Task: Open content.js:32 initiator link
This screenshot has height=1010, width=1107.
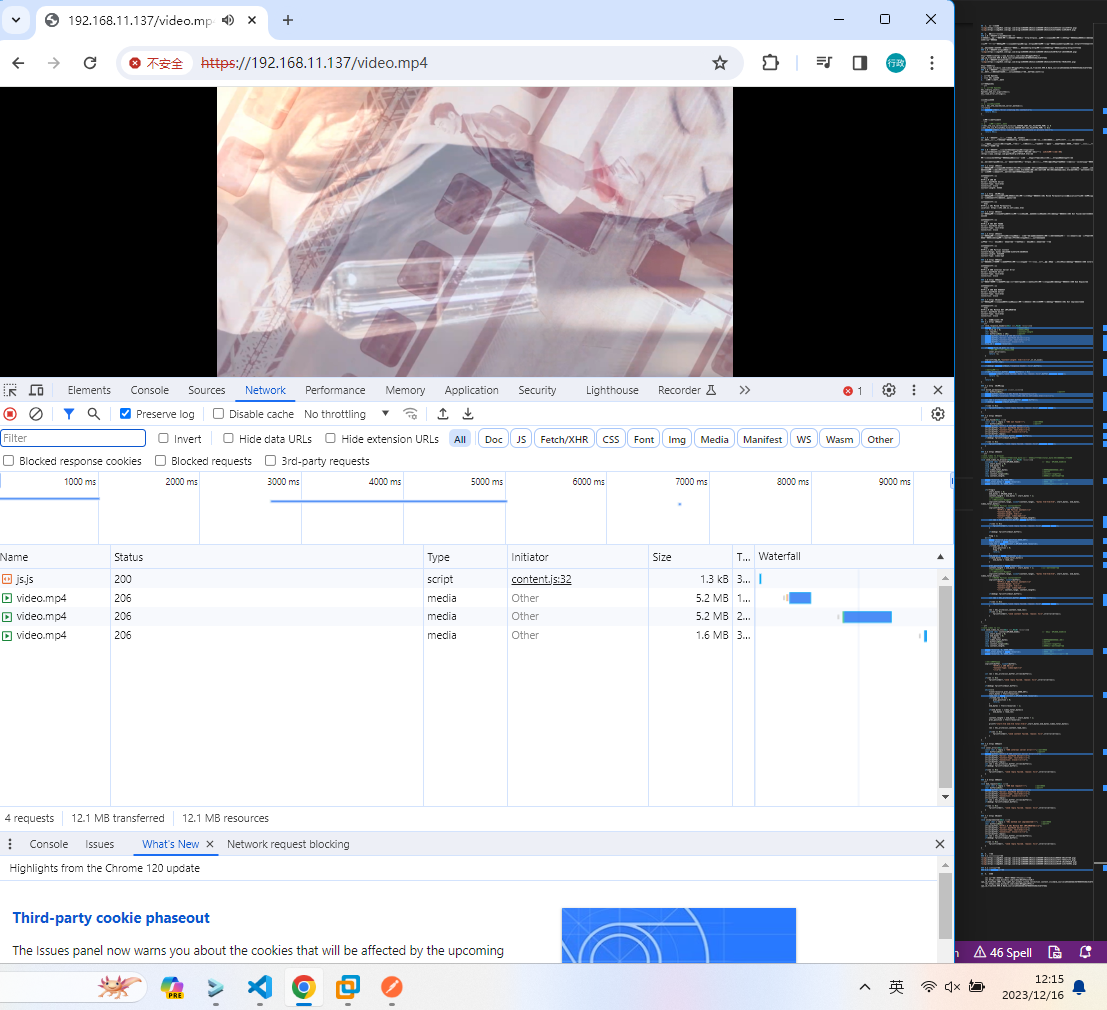Action: click(x=541, y=579)
